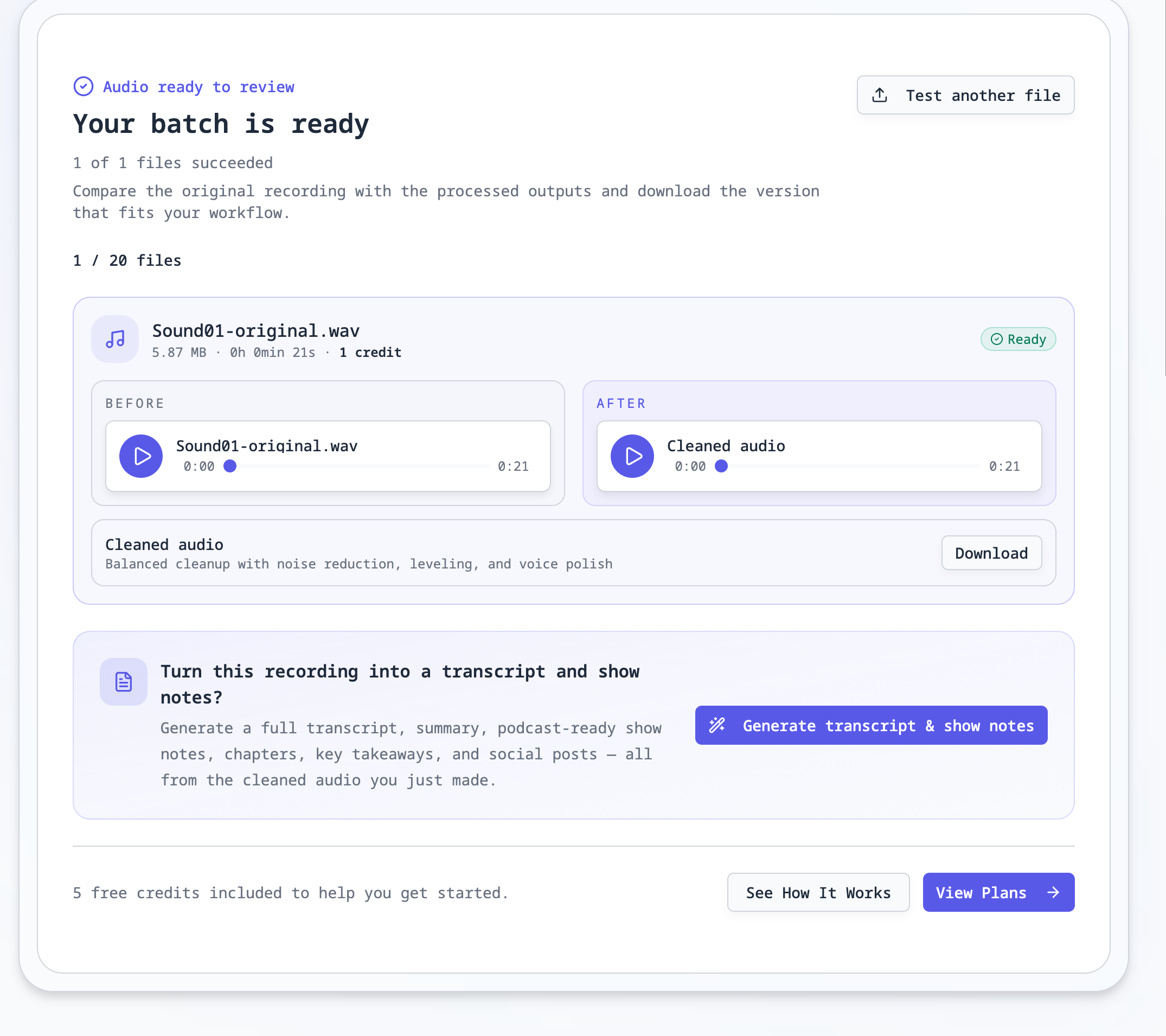Viewport: 1166px width, 1036px height.
Task: Click the 1 of 1 files succeeded text
Action: (x=173, y=163)
